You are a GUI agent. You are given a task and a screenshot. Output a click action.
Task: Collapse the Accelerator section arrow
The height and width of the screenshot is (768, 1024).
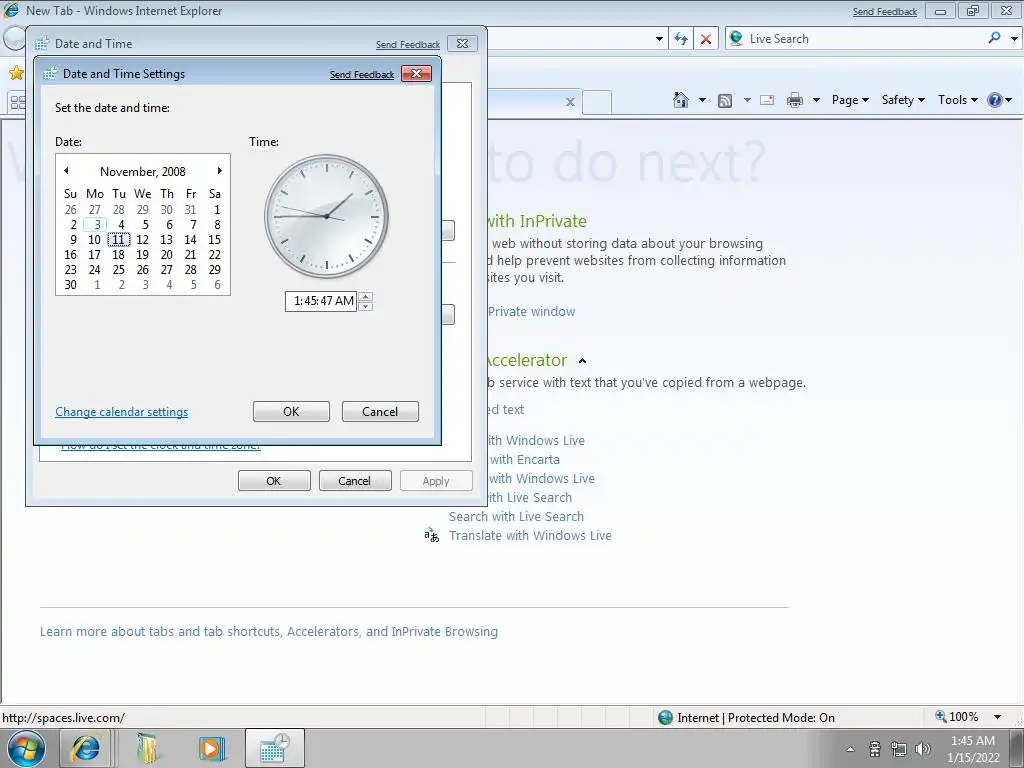(x=583, y=360)
